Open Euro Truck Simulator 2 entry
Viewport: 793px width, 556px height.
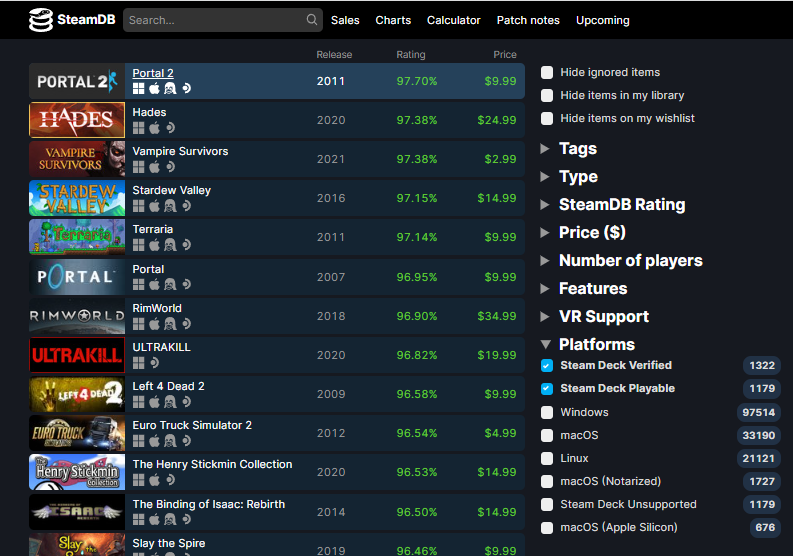click(192, 425)
